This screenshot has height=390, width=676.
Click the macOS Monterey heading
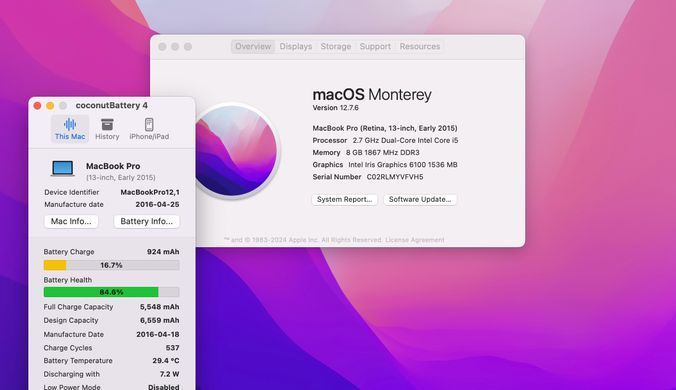pyautogui.click(x=372, y=94)
